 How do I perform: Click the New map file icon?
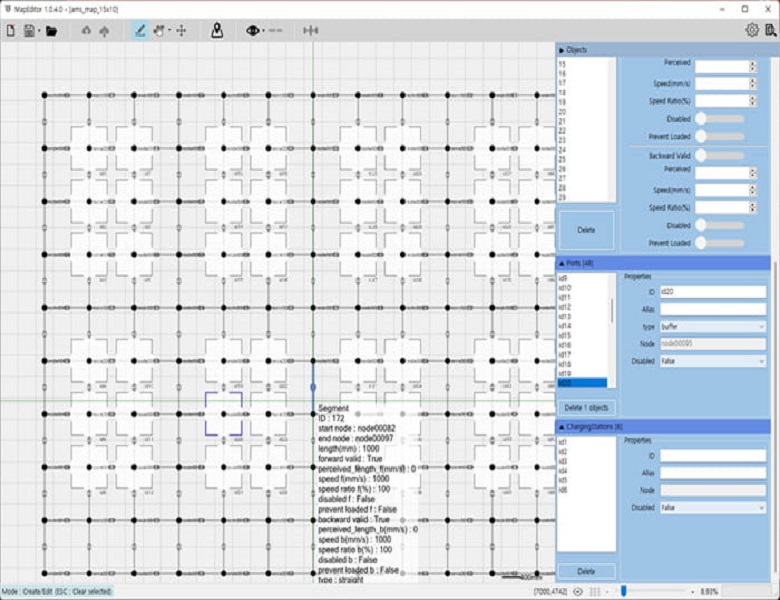(12, 31)
